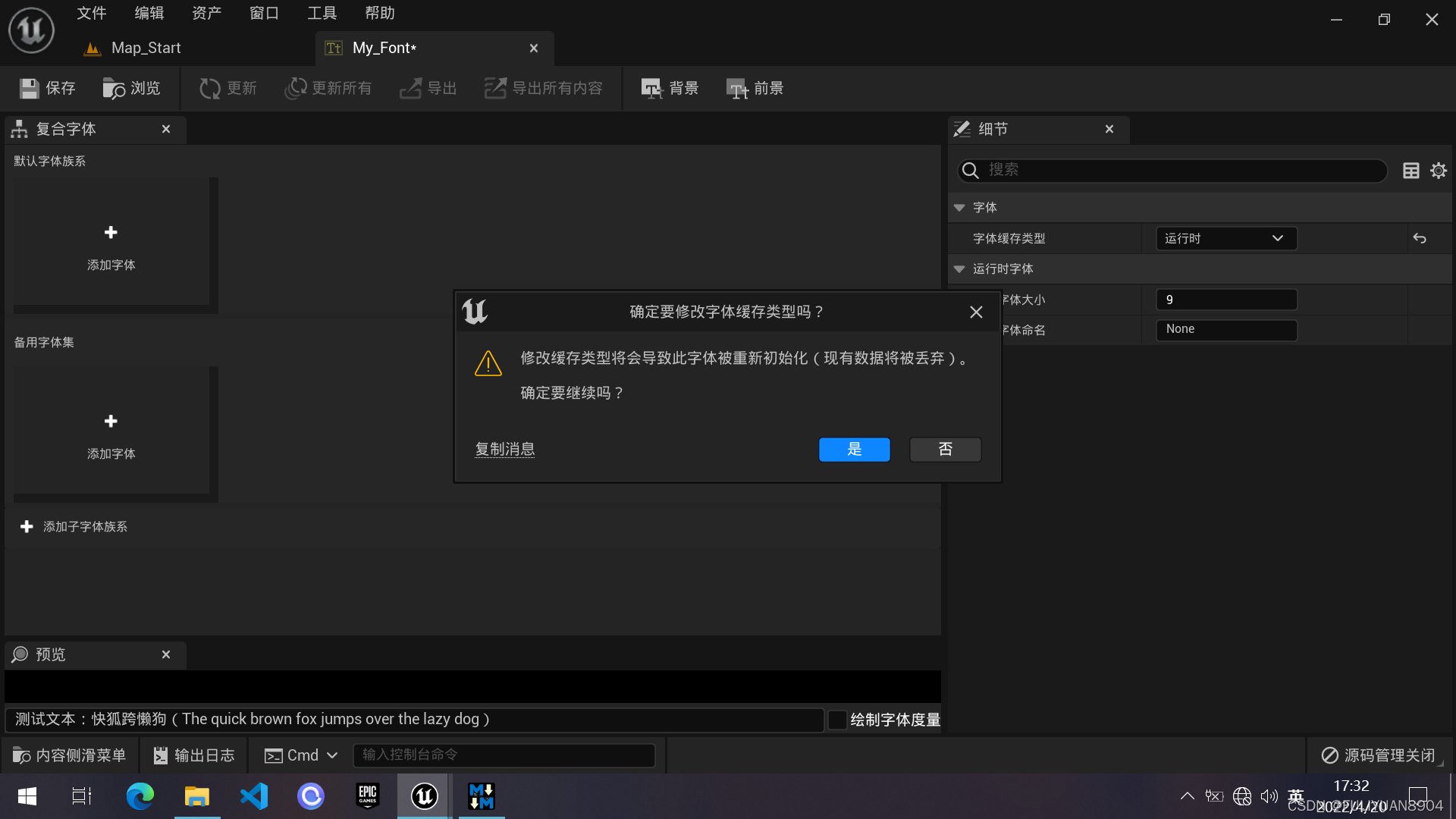The height and width of the screenshot is (819, 1456).
Task: Open the details panel settings gear
Action: (x=1439, y=171)
